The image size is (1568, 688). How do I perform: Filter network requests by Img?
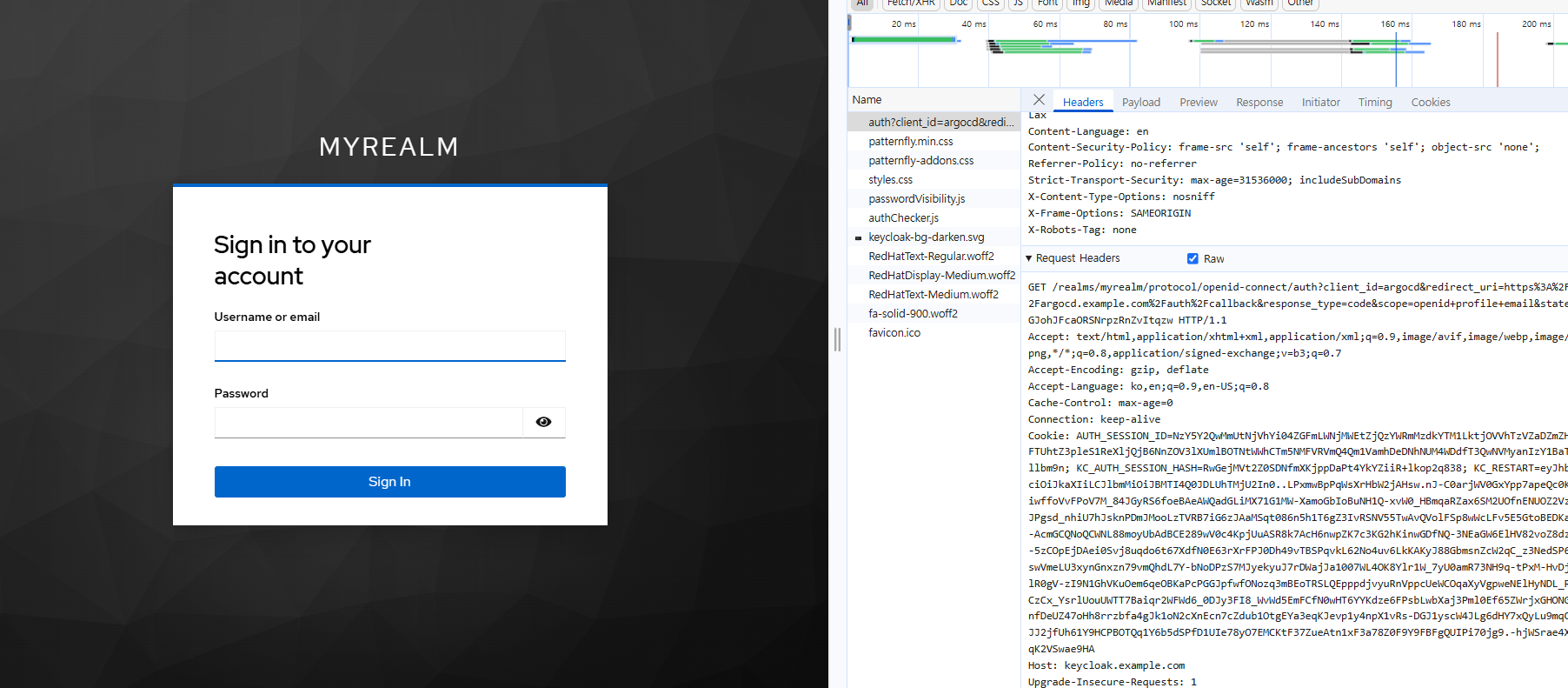(1080, 3)
